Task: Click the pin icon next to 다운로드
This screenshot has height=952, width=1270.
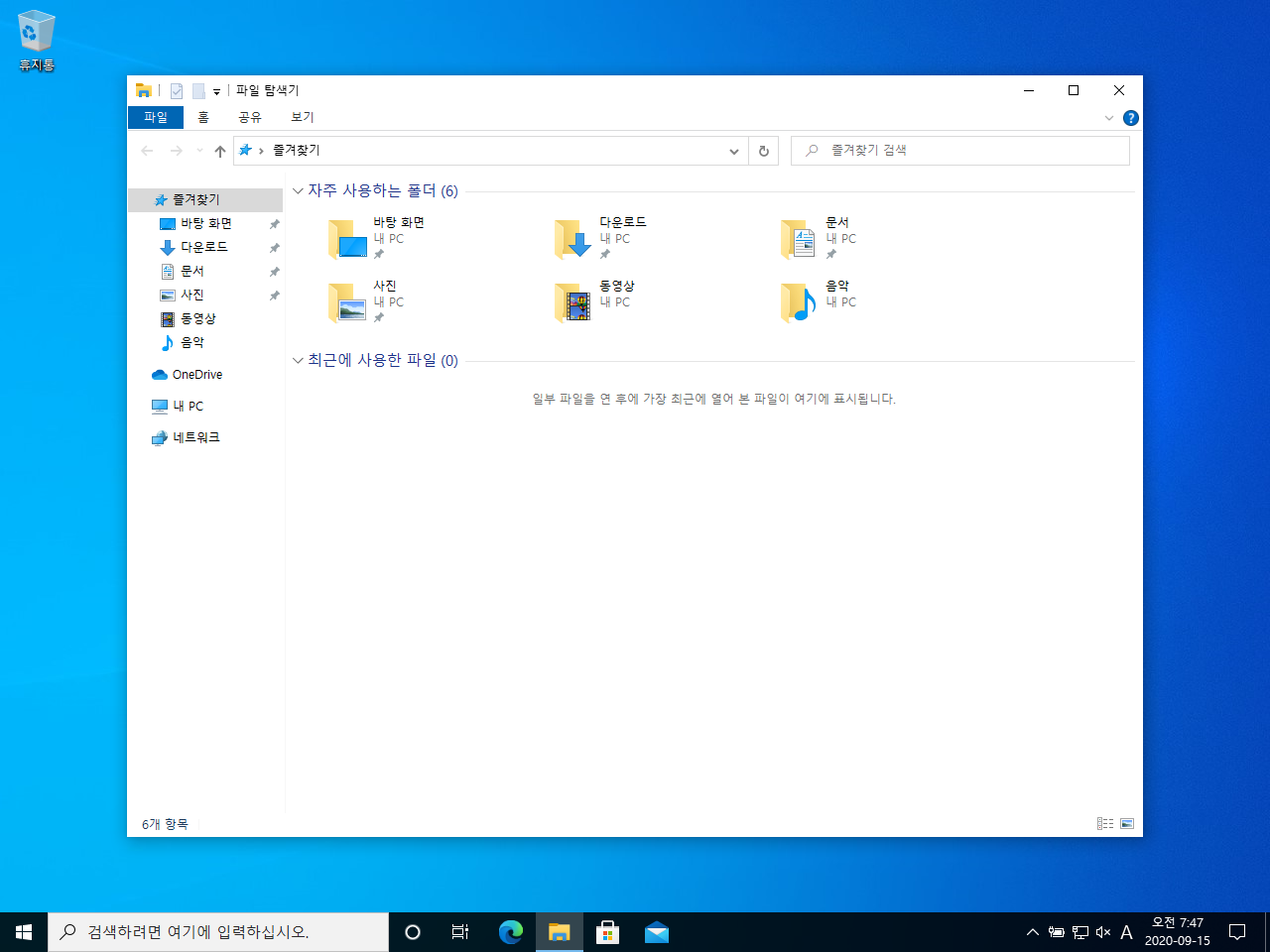Action: click(275, 248)
